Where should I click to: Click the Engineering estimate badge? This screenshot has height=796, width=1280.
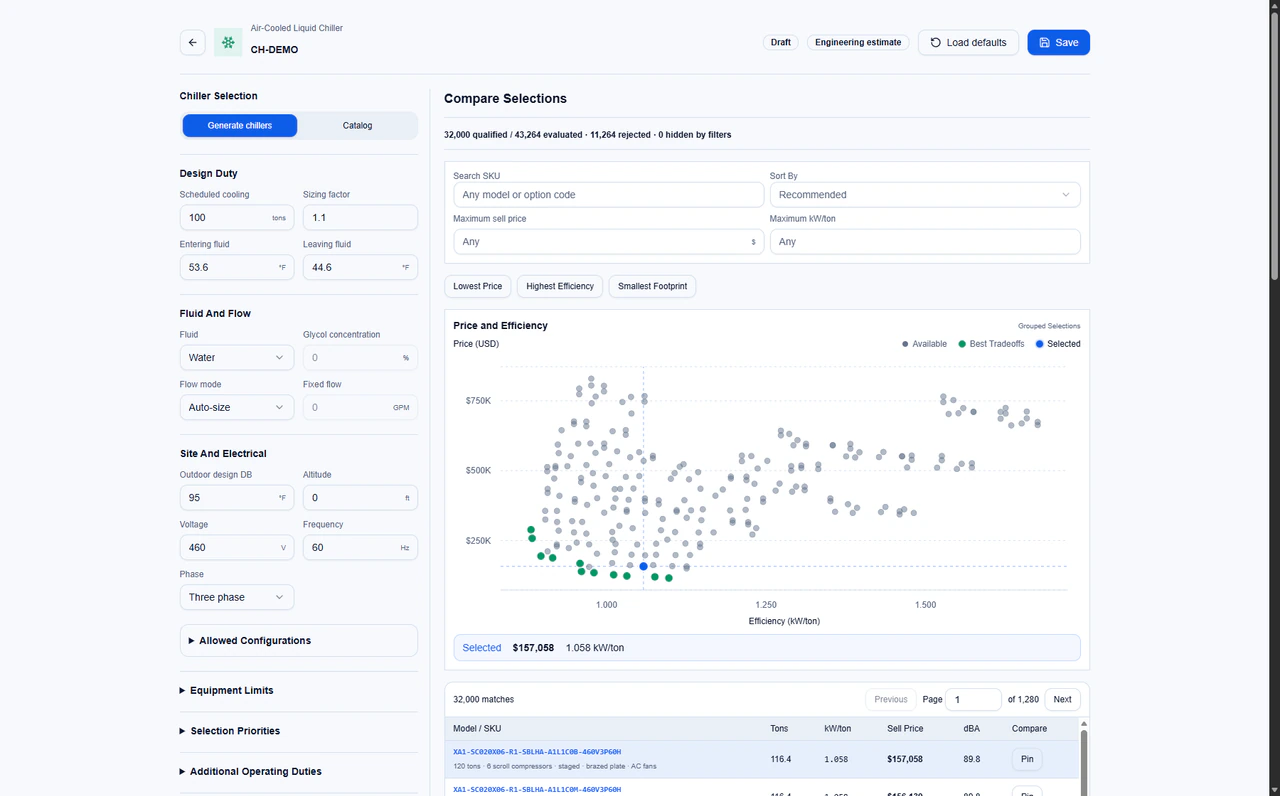(x=858, y=43)
